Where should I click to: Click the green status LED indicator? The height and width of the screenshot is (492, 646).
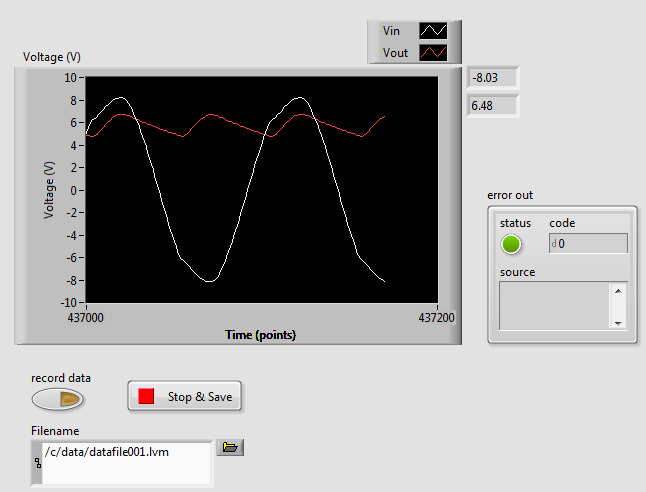click(512, 244)
